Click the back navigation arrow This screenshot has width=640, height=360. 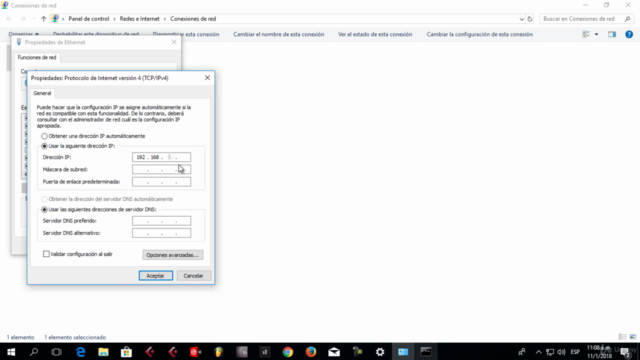[x=9, y=19]
